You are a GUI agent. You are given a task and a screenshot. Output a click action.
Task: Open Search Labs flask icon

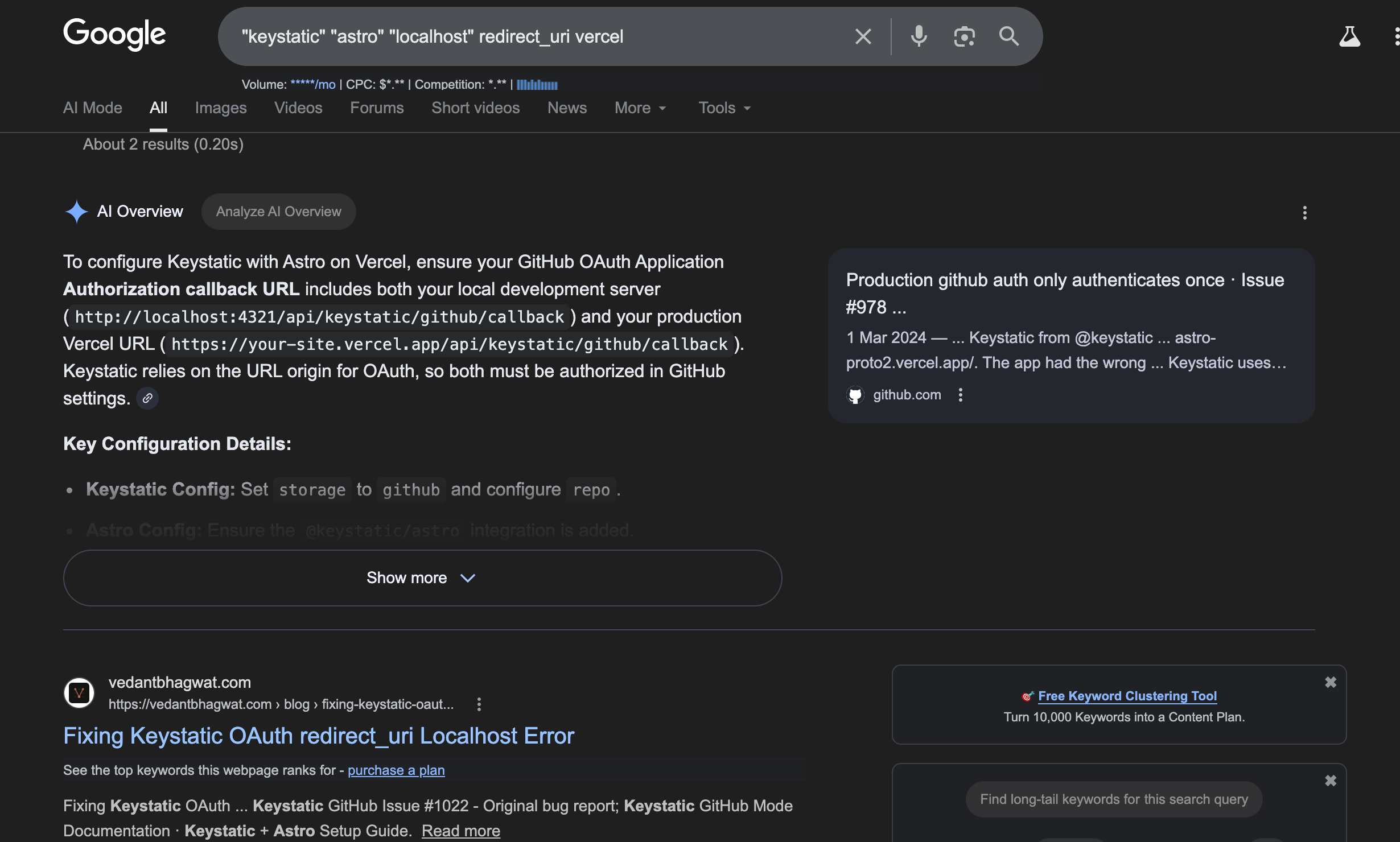pyautogui.click(x=1349, y=36)
